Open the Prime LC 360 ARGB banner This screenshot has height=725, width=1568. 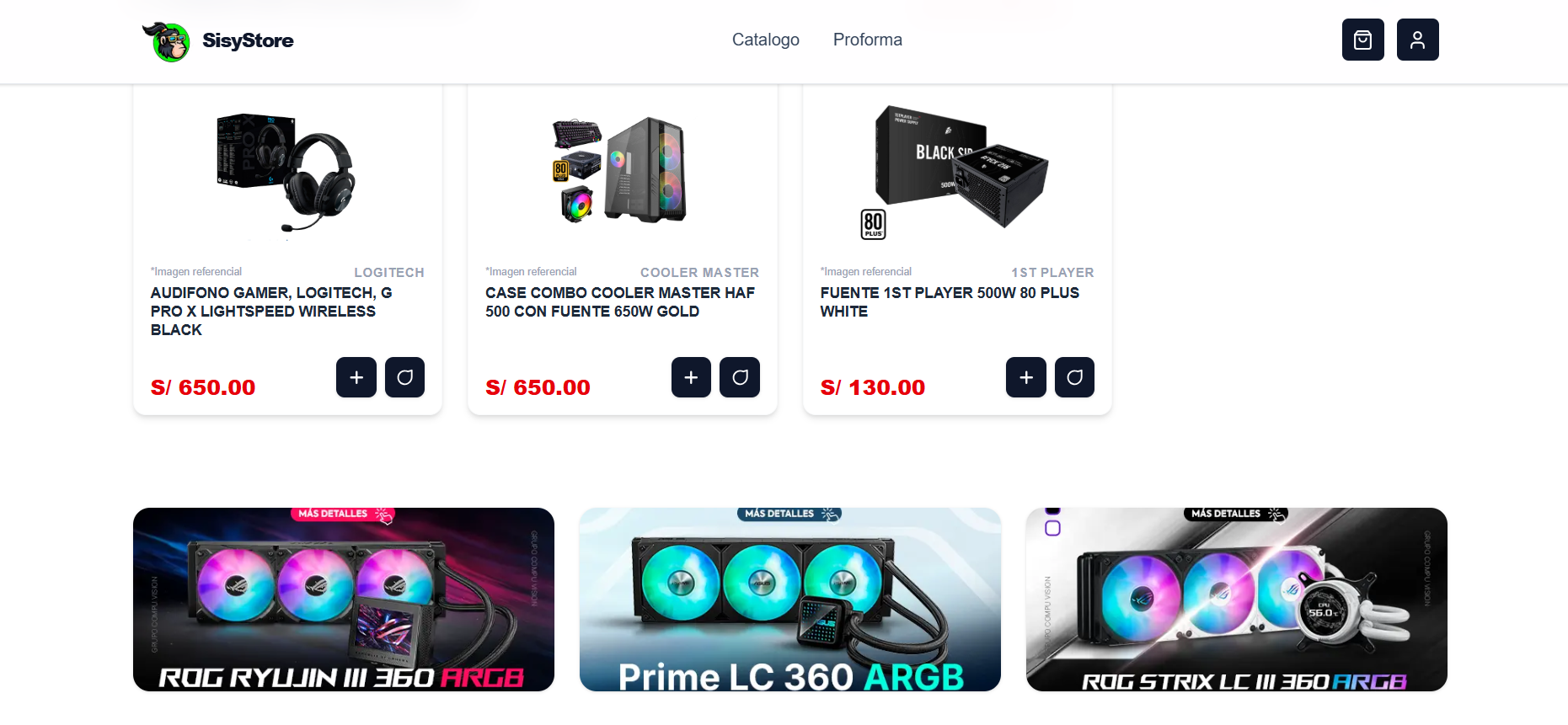[790, 600]
